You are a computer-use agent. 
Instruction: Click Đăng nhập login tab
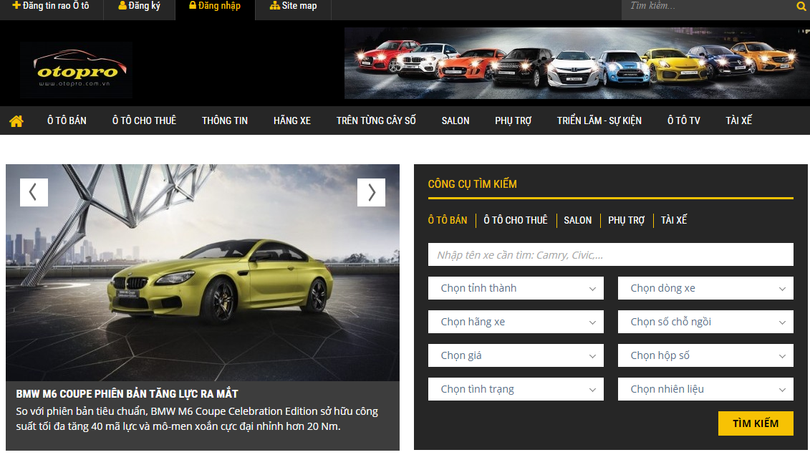(x=214, y=6)
